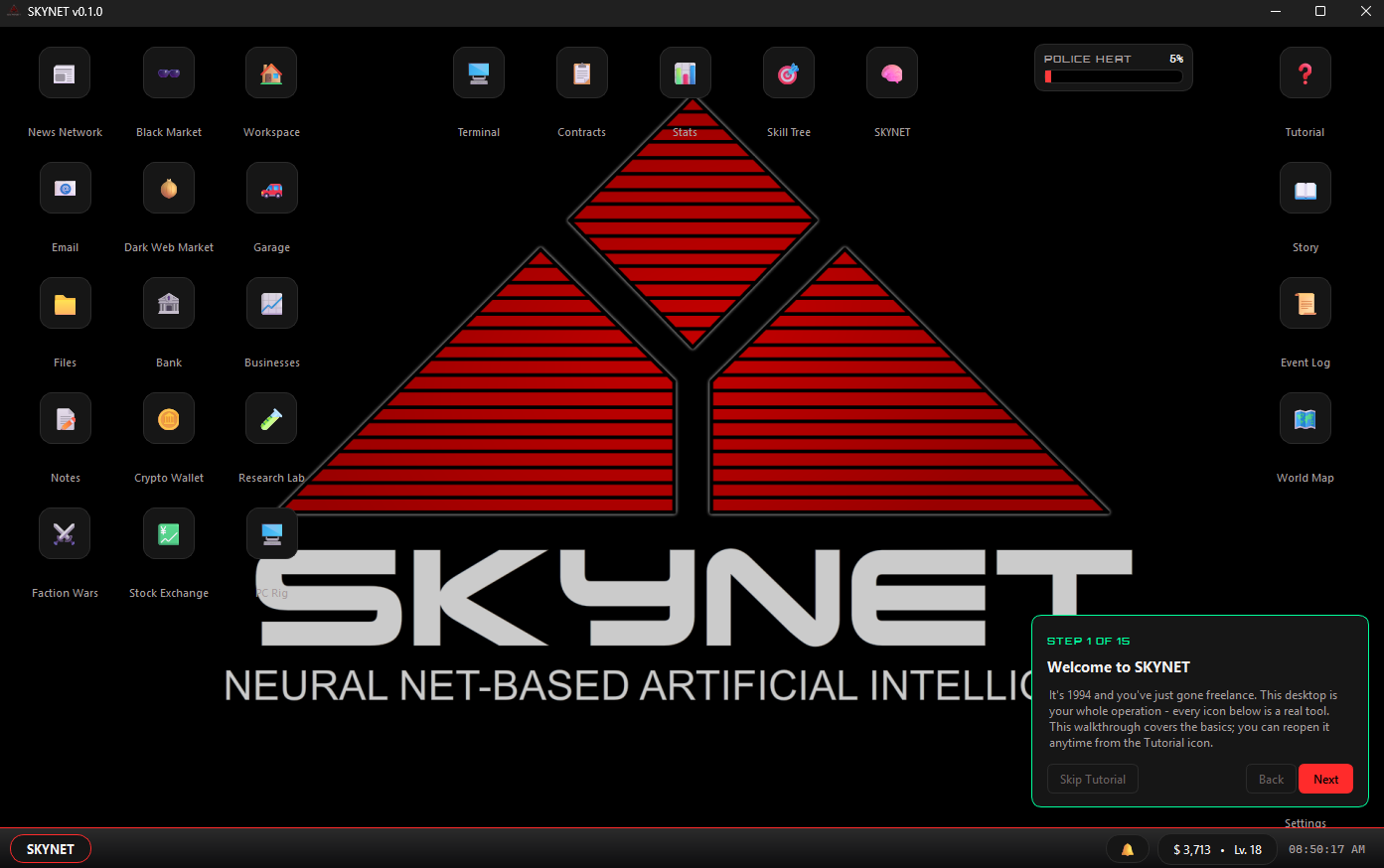
Task: Open the Tutorial question mark icon
Action: pyautogui.click(x=1306, y=73)
